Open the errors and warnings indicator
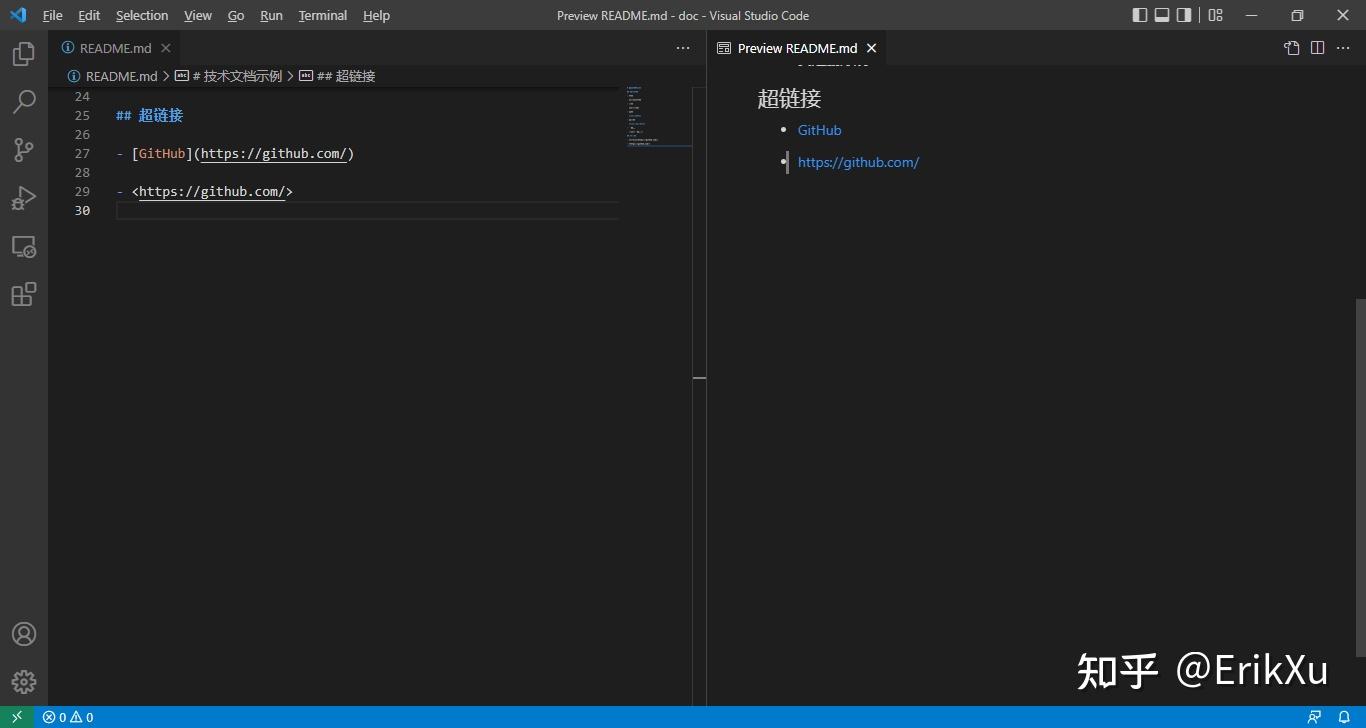Image resolution: width=1366 pixels, height=728 pixels. click(68, 717)
